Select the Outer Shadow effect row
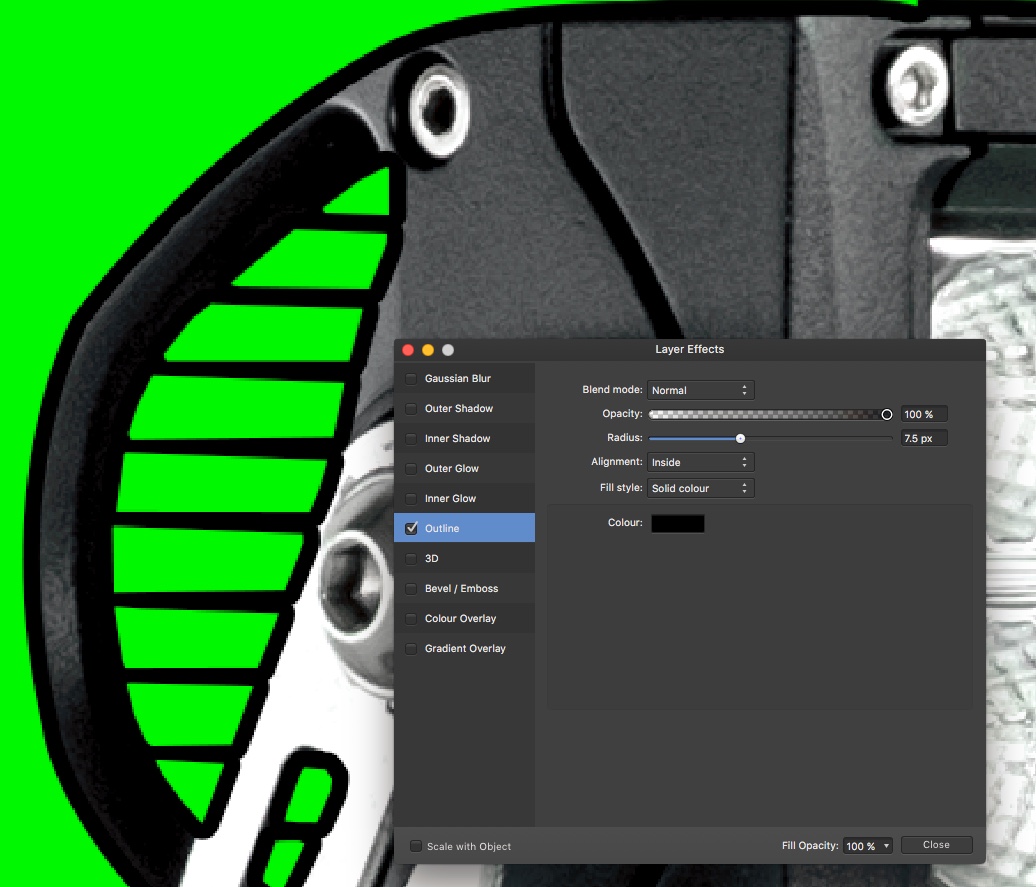 (464, 408)
